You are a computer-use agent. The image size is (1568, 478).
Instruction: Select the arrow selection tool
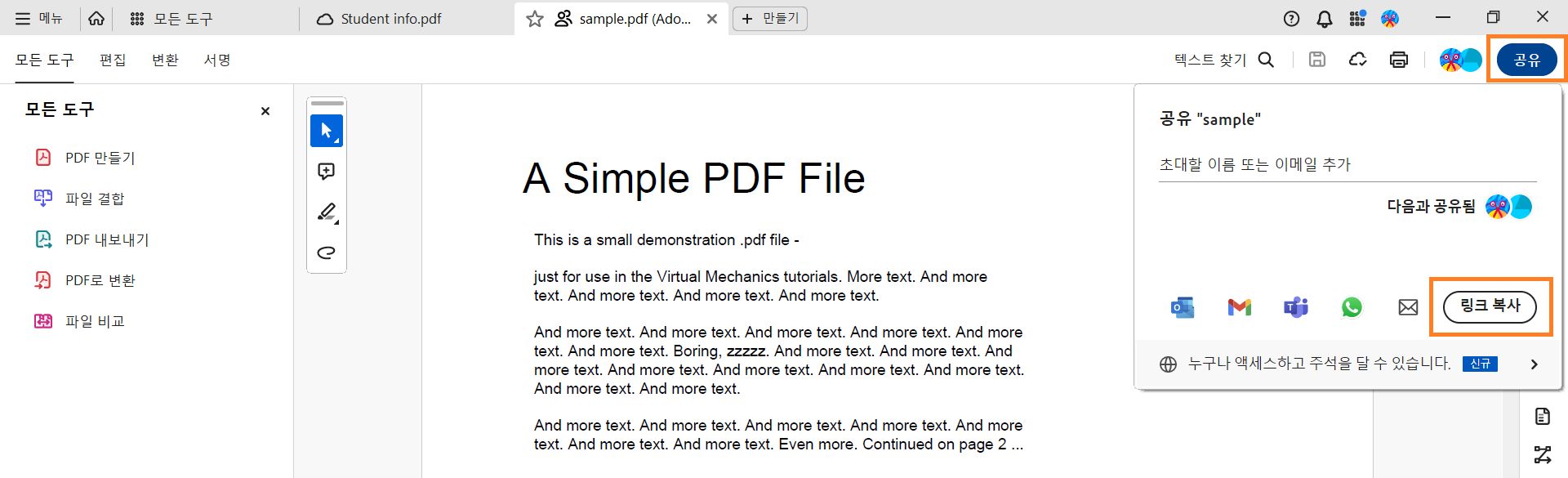[x=327, y=131]
